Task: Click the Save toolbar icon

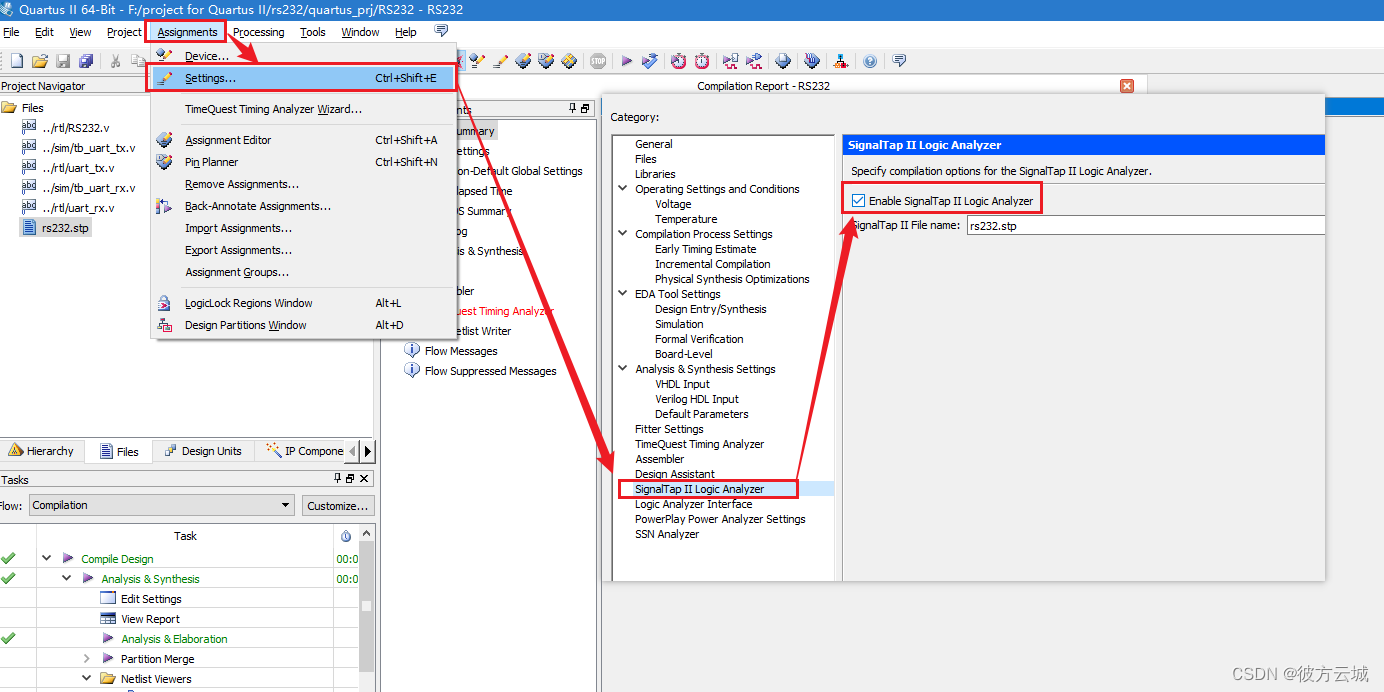Action: (63, 61)
